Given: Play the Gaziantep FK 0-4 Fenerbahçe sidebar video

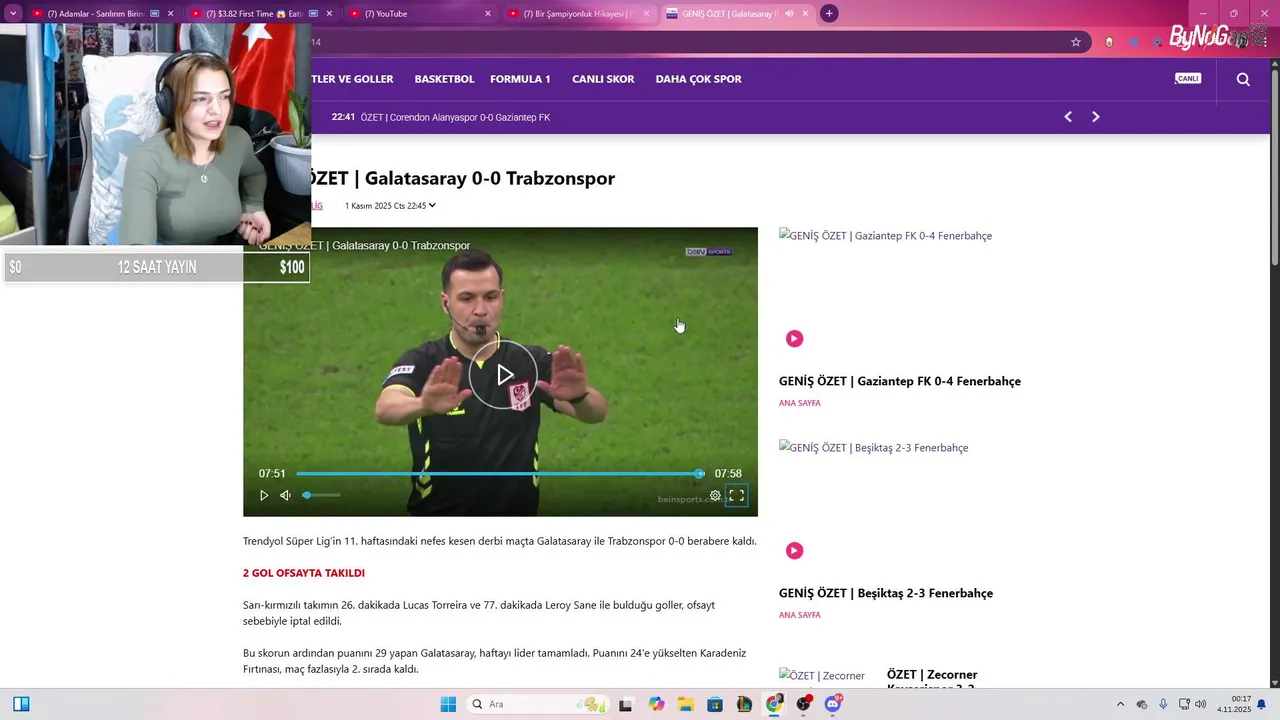Looking at the screenshot, I should point(794,338).
